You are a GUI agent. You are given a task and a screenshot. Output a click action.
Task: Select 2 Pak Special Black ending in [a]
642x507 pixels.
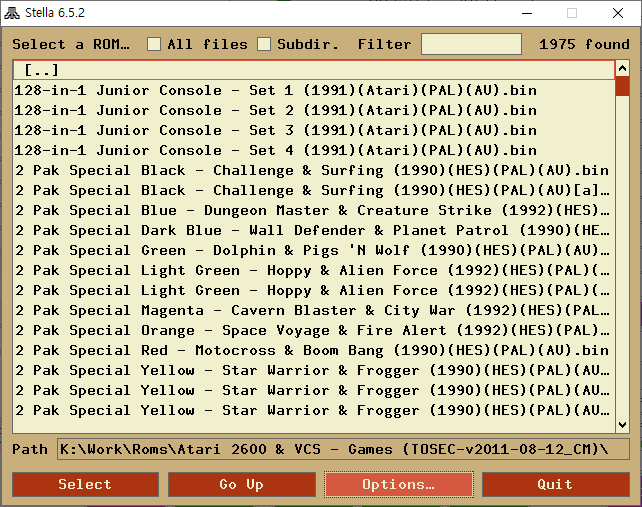point(314,190)
